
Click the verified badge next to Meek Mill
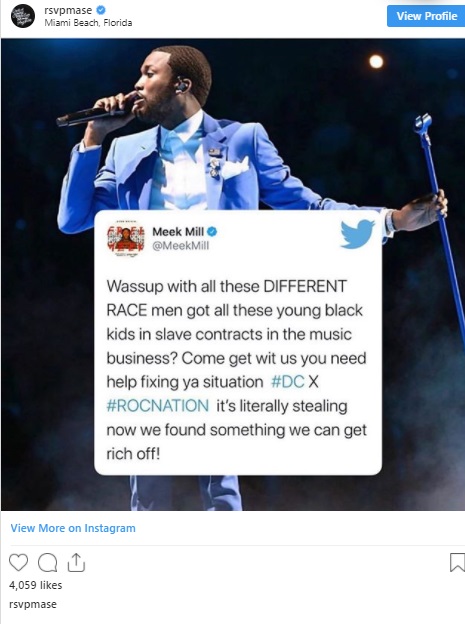[212, 231]
